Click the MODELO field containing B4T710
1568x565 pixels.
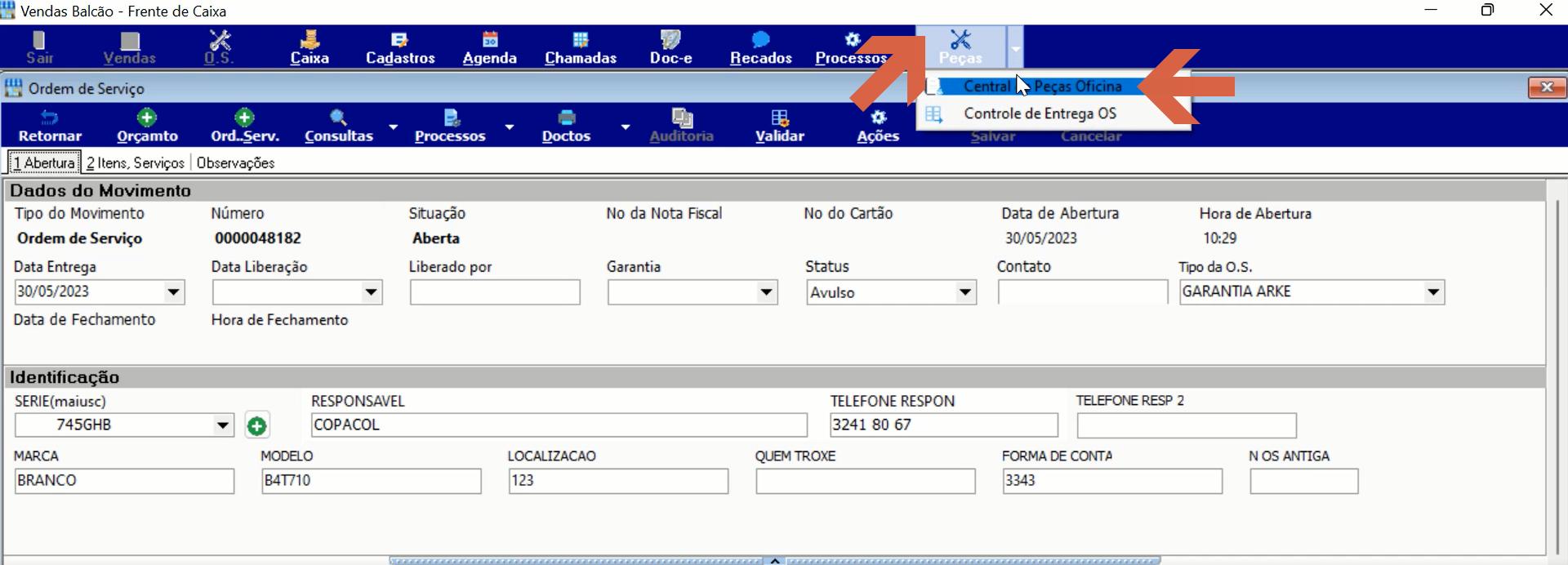click(x=372, y=480)
